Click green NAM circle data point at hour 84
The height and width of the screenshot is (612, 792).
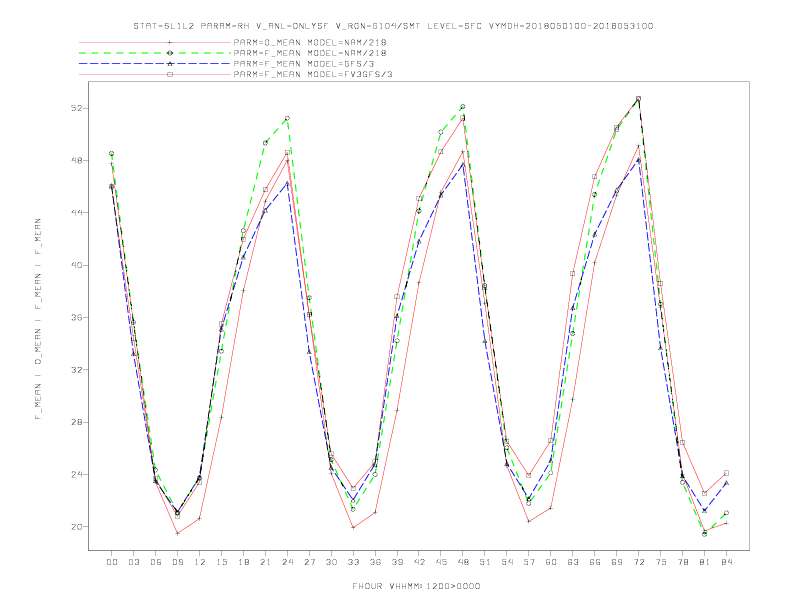click(726, 513)
